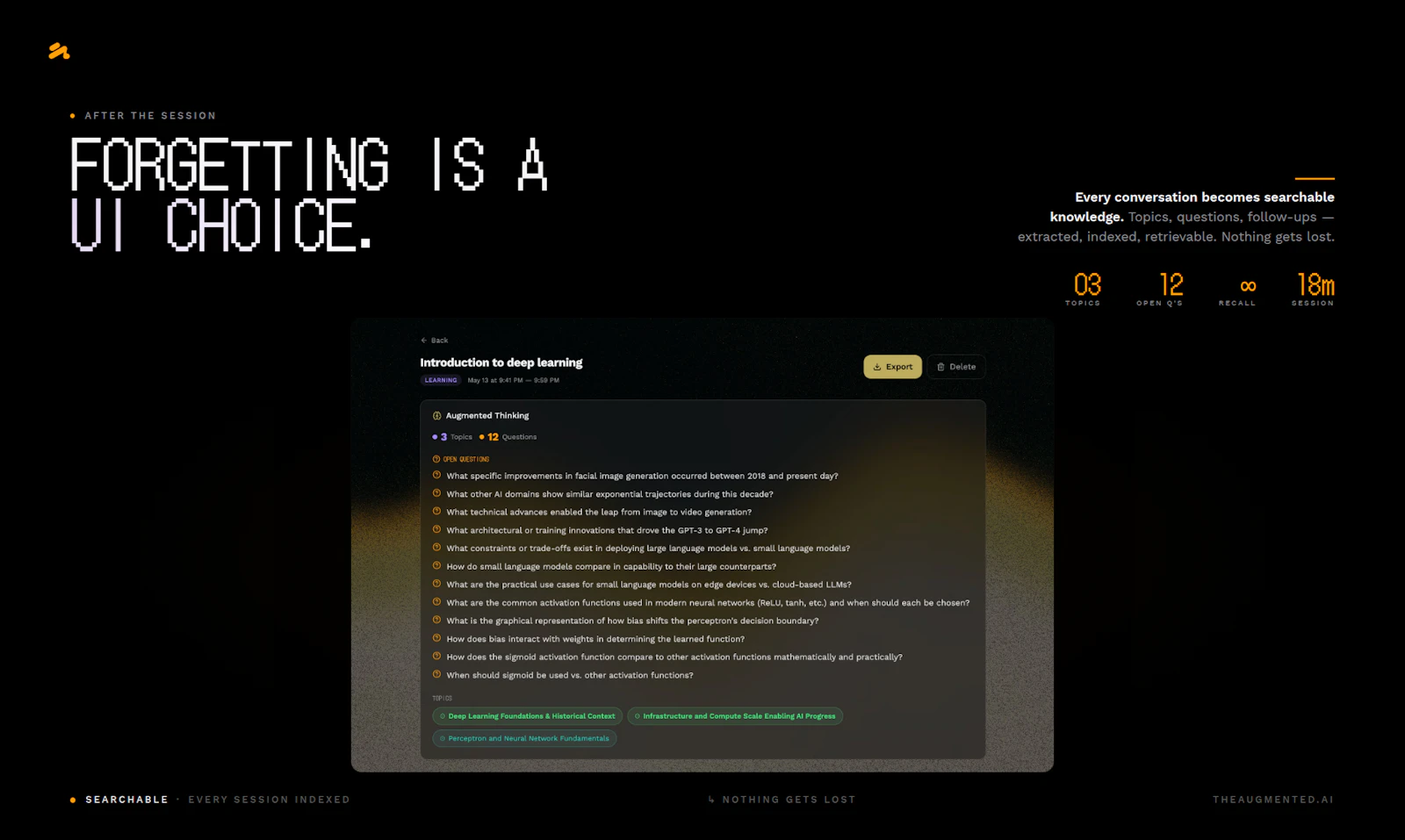Export the Introduction to deep learning session
The image size is (1405, 840).
(892, 367)
